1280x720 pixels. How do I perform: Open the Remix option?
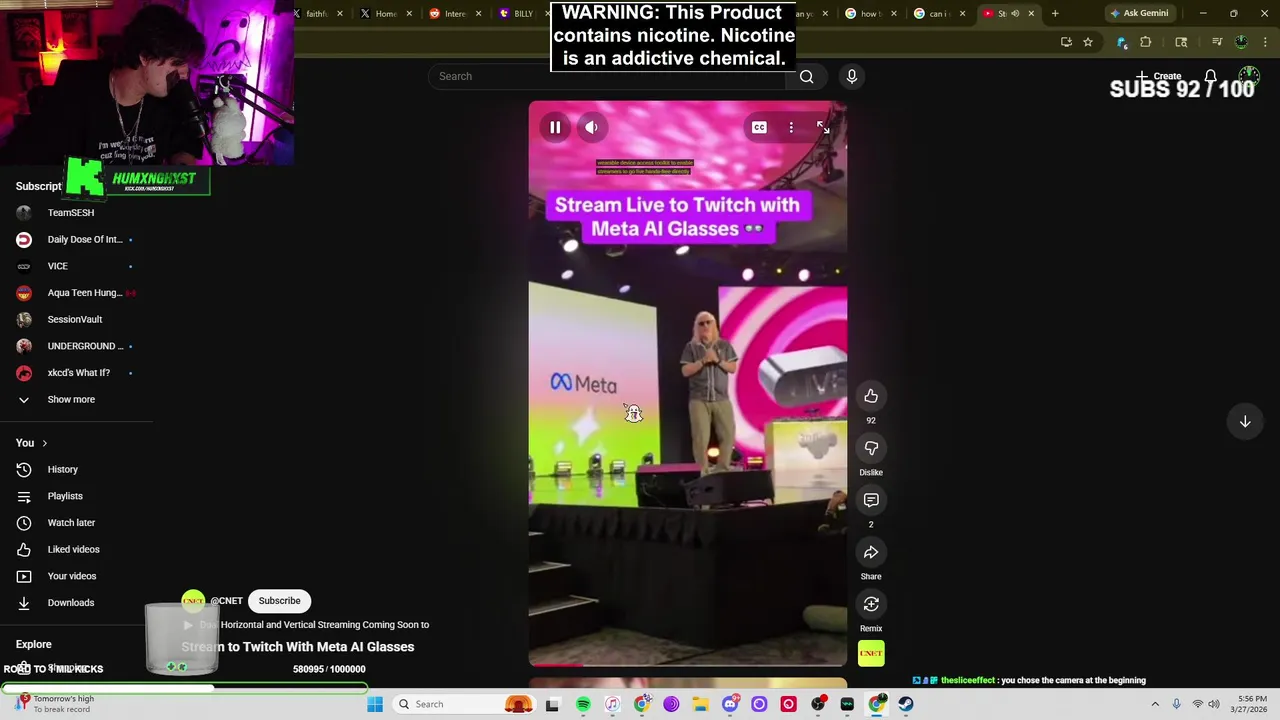coord(871,604)
